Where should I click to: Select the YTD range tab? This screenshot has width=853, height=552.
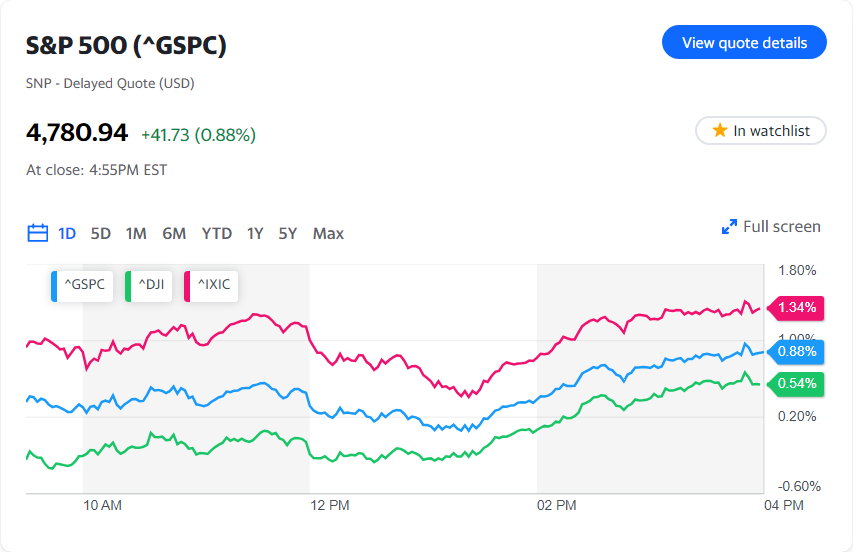point(217,234)
